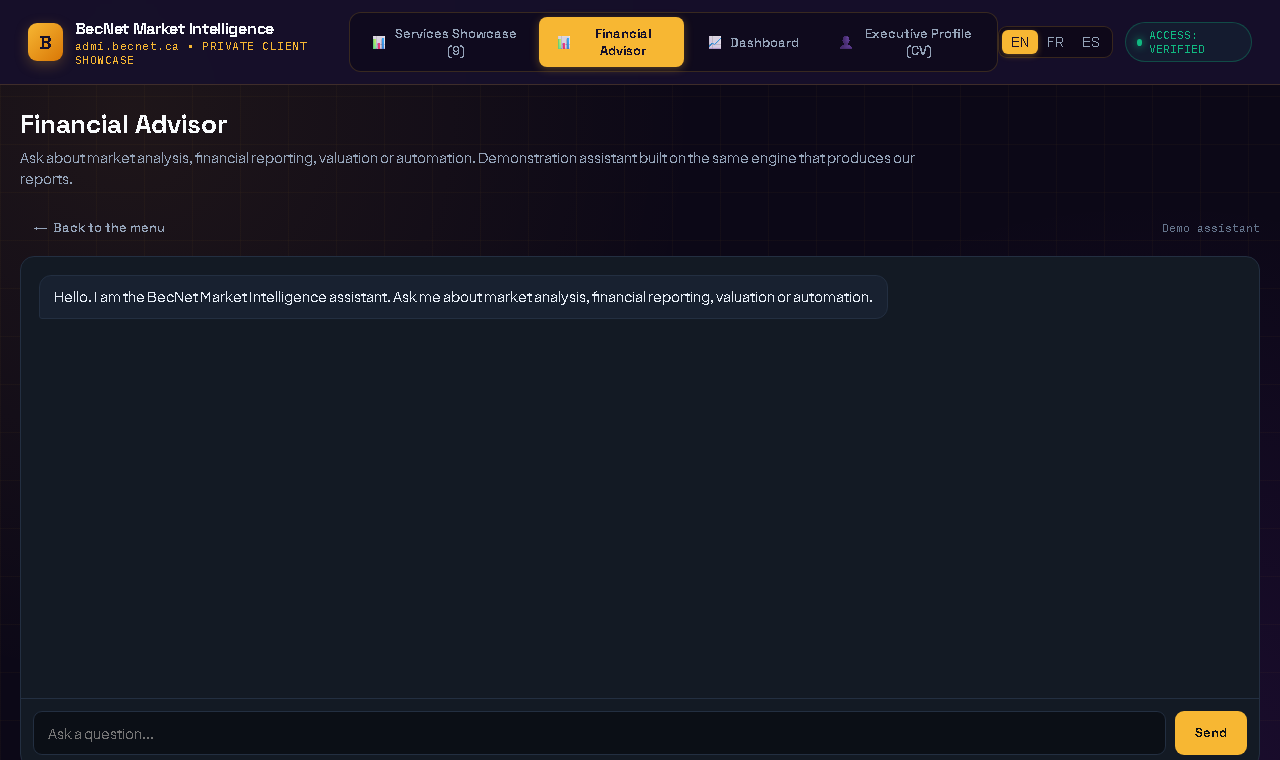Click the Dashboard line chart icon
This screenshot has width=1280, height=760.
[715, 42]
